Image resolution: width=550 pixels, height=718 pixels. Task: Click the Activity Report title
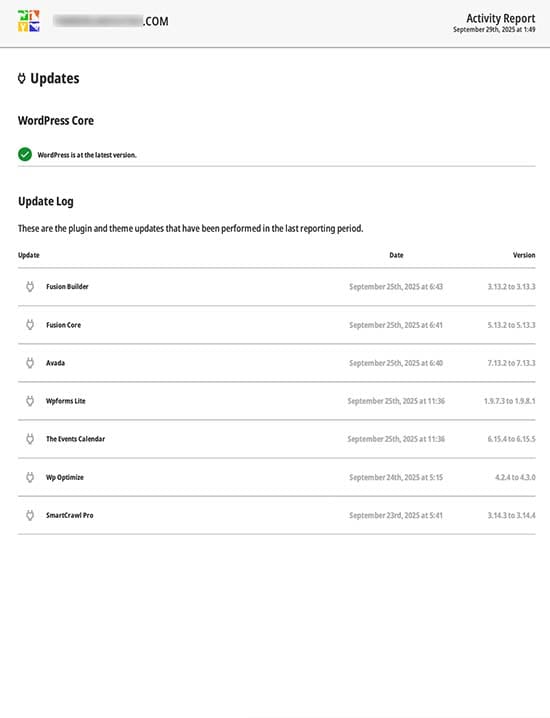501,18
